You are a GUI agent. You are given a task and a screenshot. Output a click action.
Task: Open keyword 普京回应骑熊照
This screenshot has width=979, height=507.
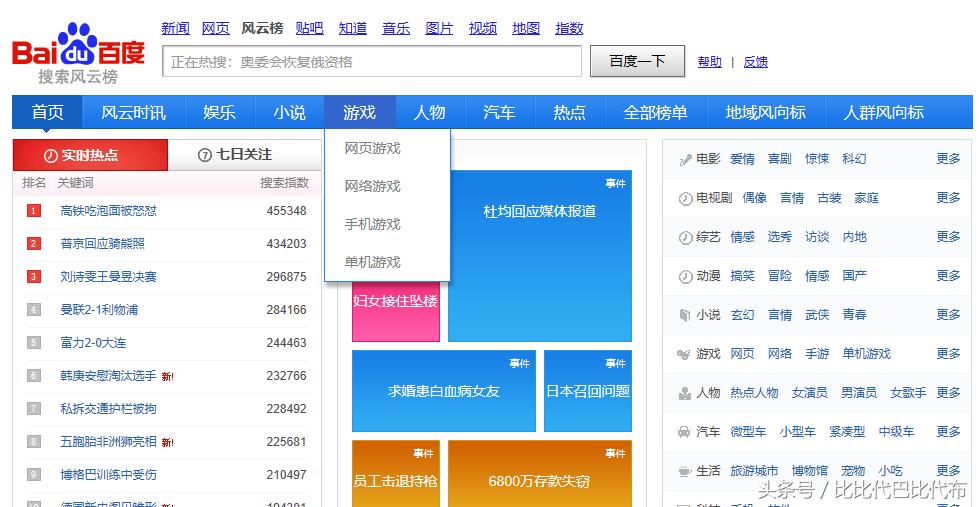pyautogui.click(x=102, y=244)
